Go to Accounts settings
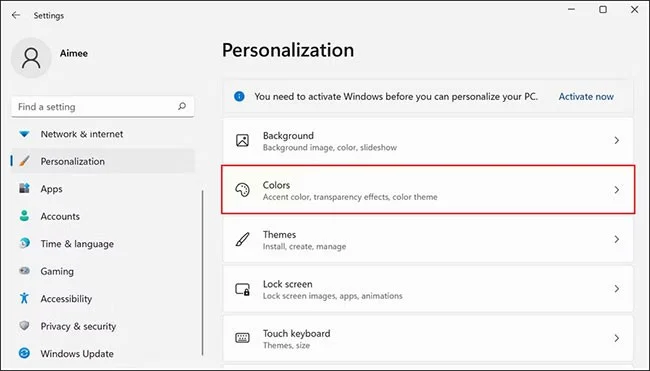The height and width of the screenshot is (371, 650). [103, 216]
